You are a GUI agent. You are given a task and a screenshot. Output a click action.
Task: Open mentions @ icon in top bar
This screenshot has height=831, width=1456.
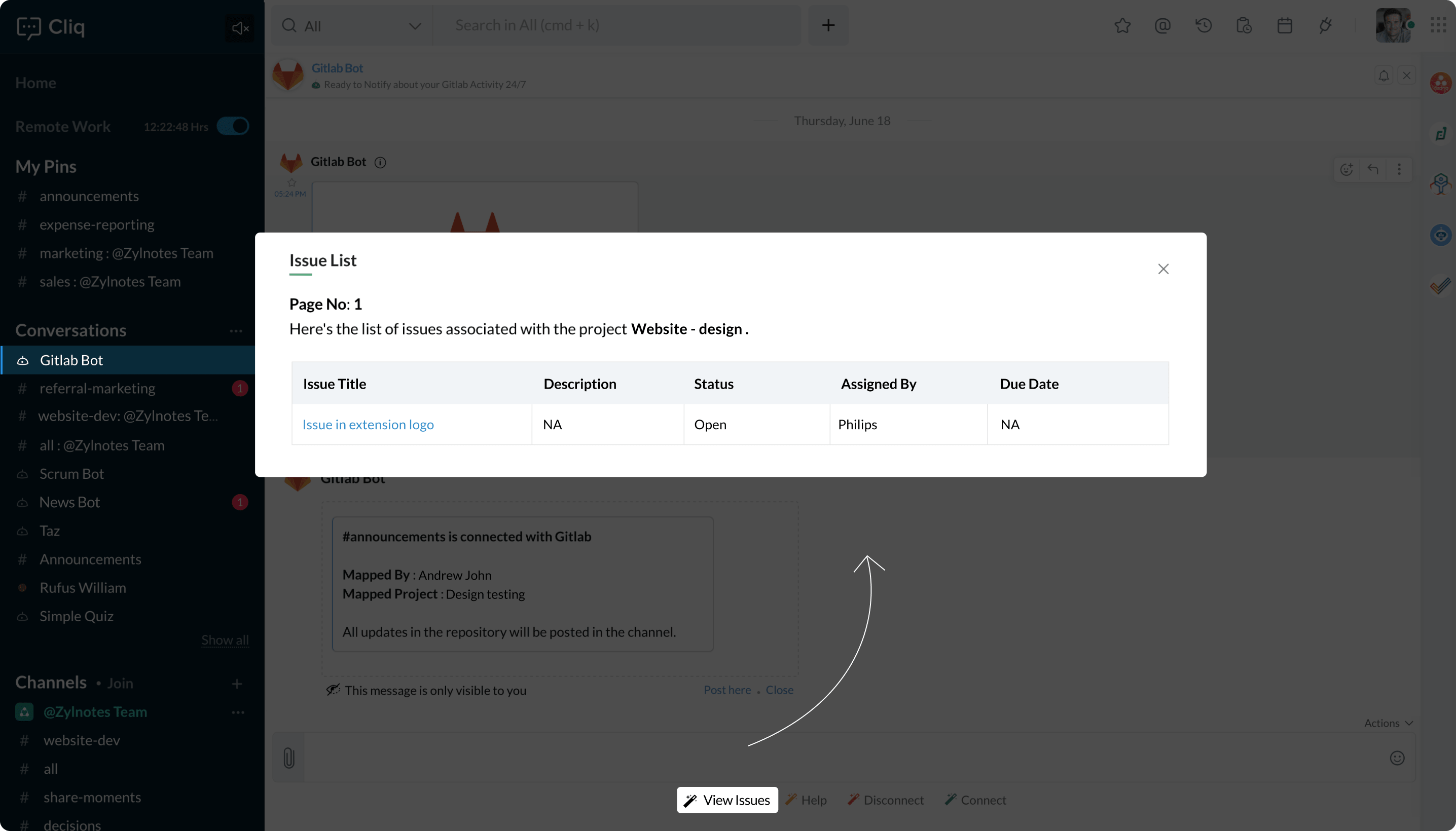(1162, 26)
